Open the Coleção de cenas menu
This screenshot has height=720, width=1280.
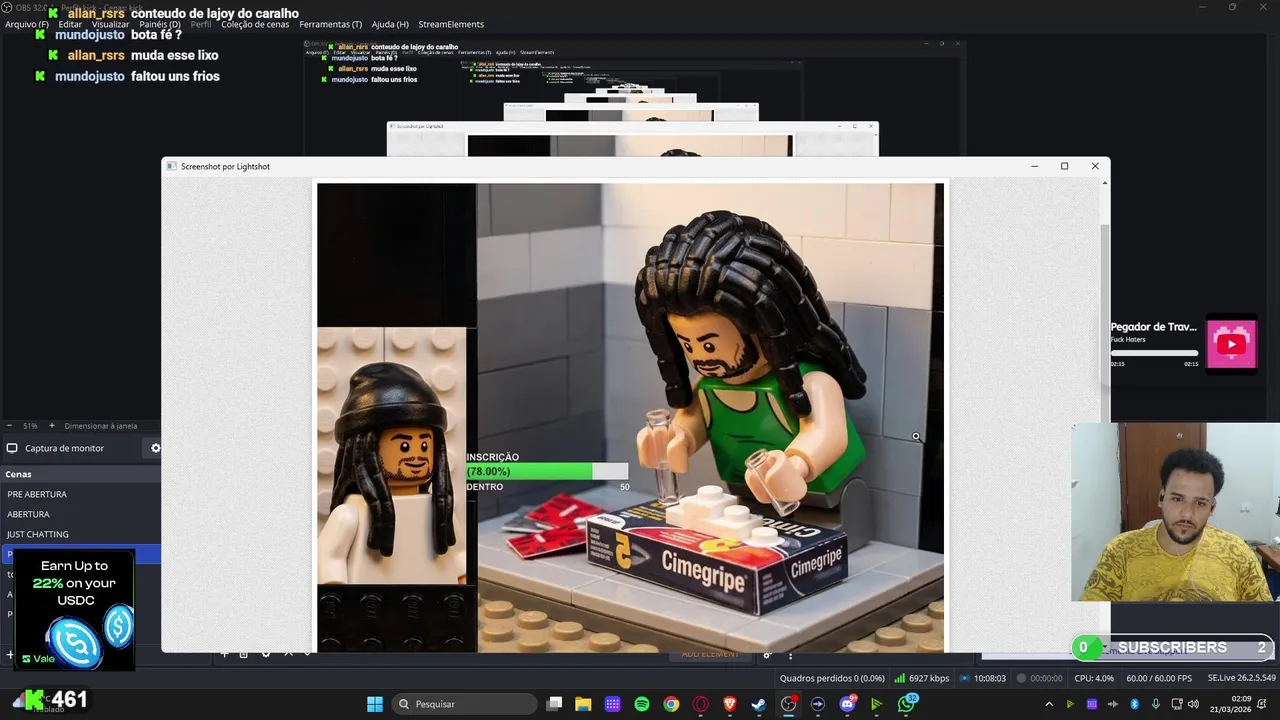click(255, 24)
